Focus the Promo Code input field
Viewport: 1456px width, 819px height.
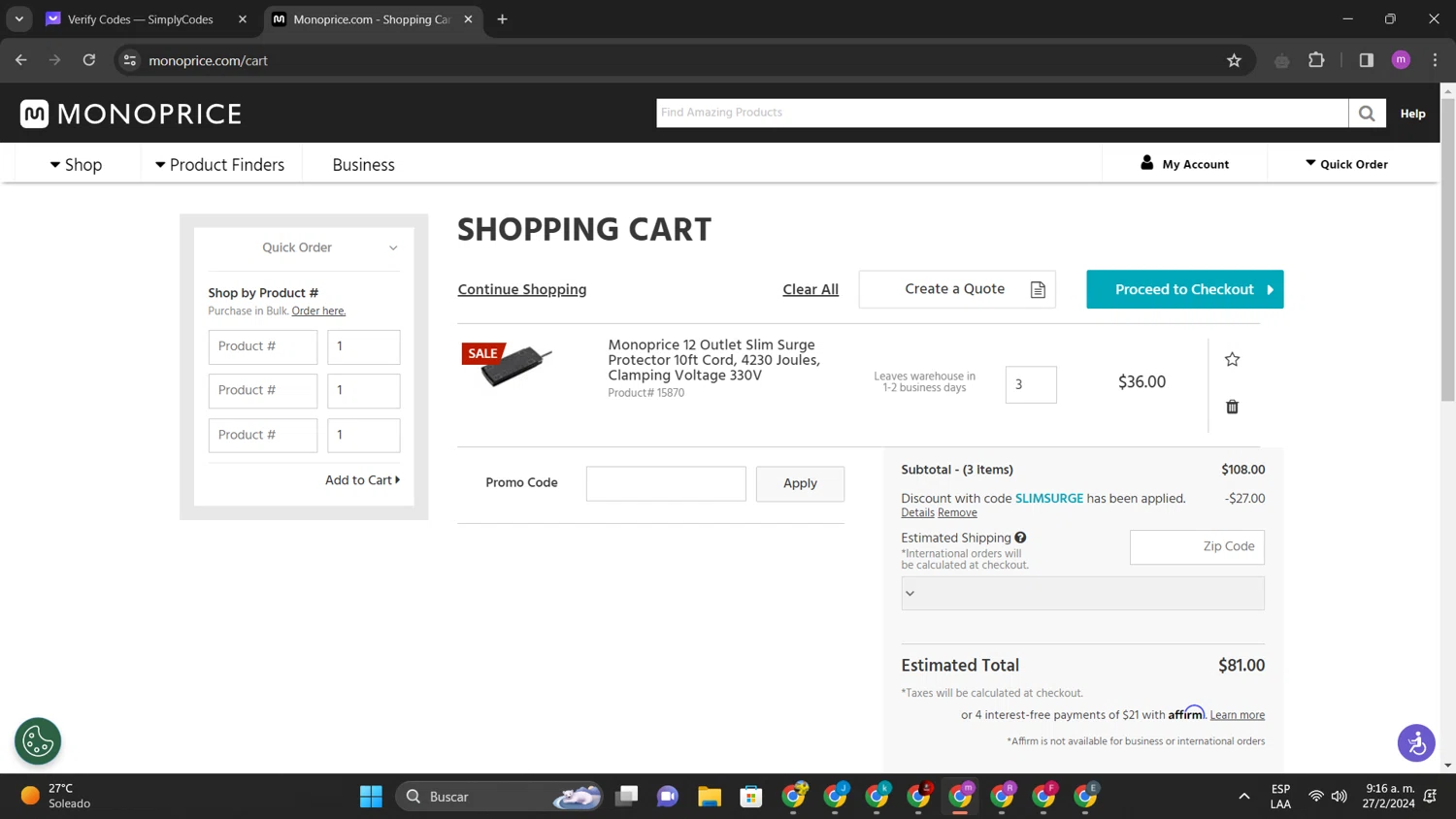(x=666, y=483)
